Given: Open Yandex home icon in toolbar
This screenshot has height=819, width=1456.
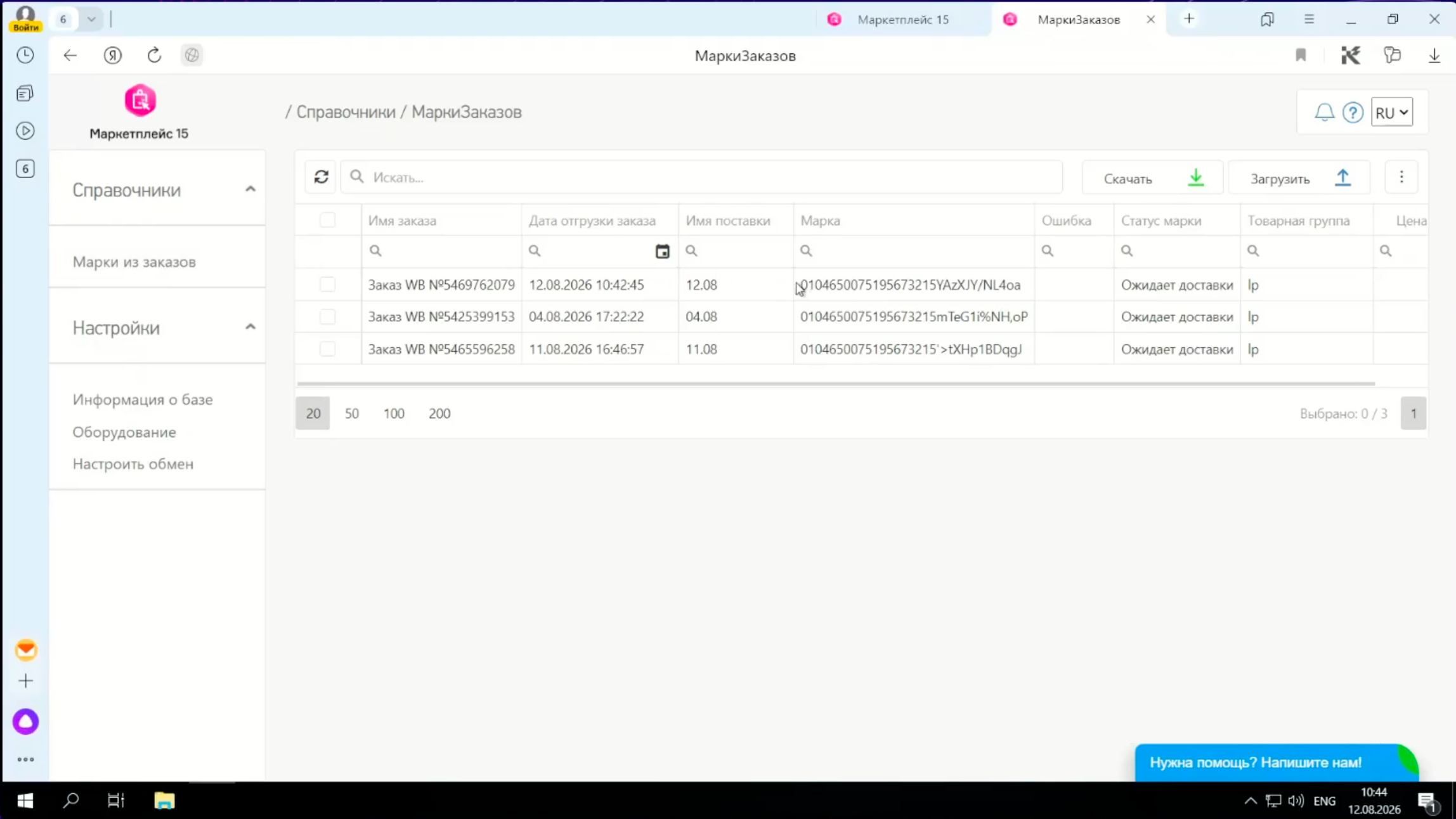Looking at the screenshot, I should [x=112, y=55].
